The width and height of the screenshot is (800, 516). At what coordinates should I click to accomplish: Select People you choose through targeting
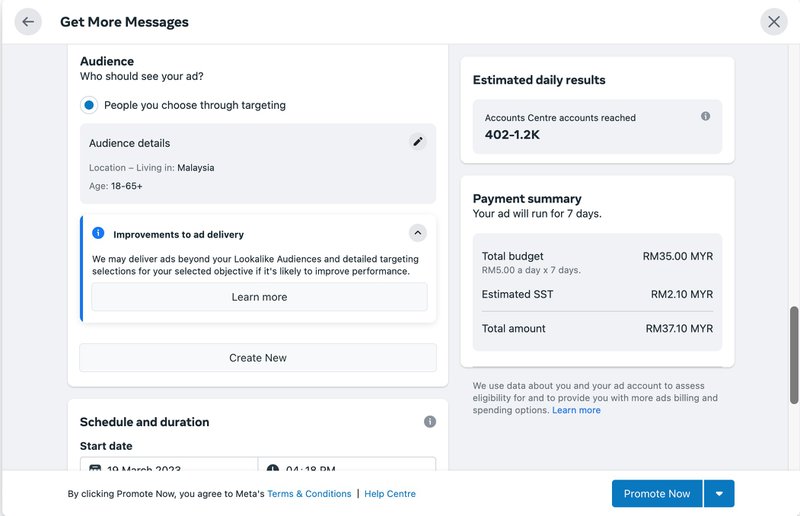pyautogui.click(x=89, y=105)
